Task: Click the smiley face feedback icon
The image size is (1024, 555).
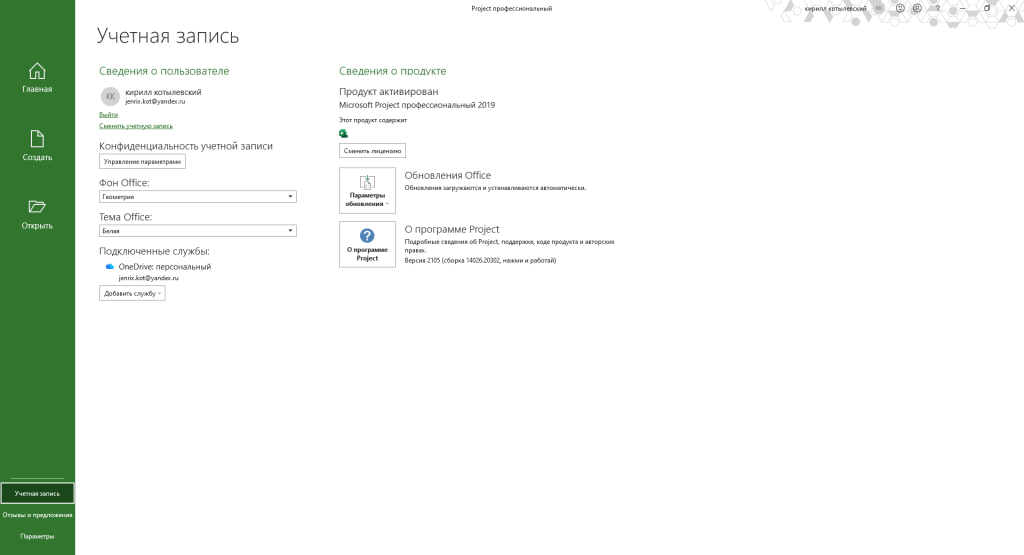Action: point(900,8)
